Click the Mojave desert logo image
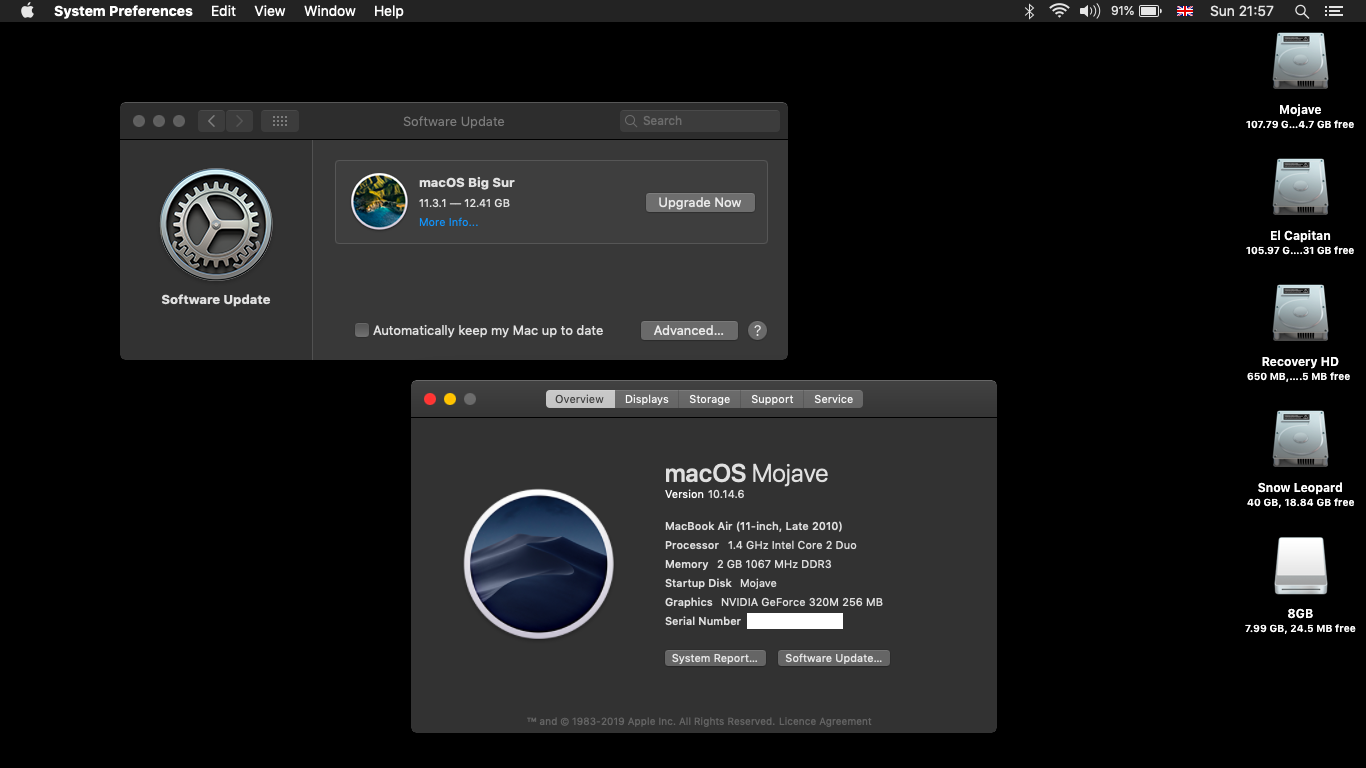The image size is (1366, 768). point(539,564)
